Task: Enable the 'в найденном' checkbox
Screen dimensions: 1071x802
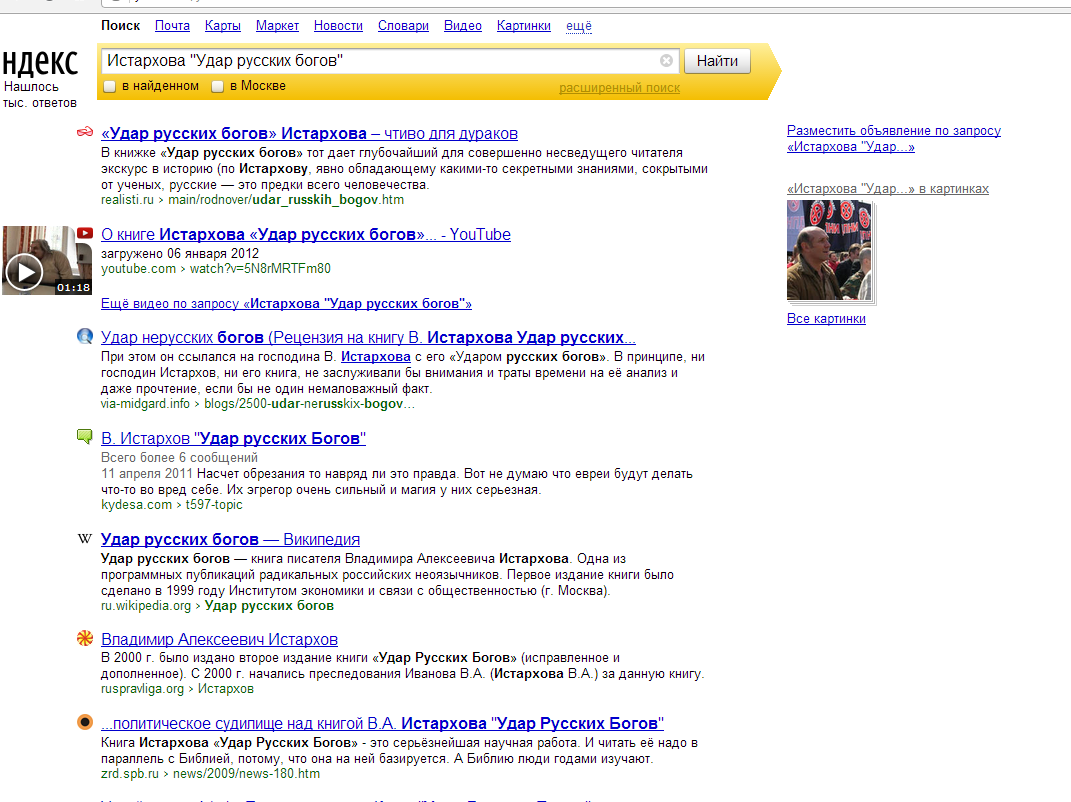Action: coord(109,87)
